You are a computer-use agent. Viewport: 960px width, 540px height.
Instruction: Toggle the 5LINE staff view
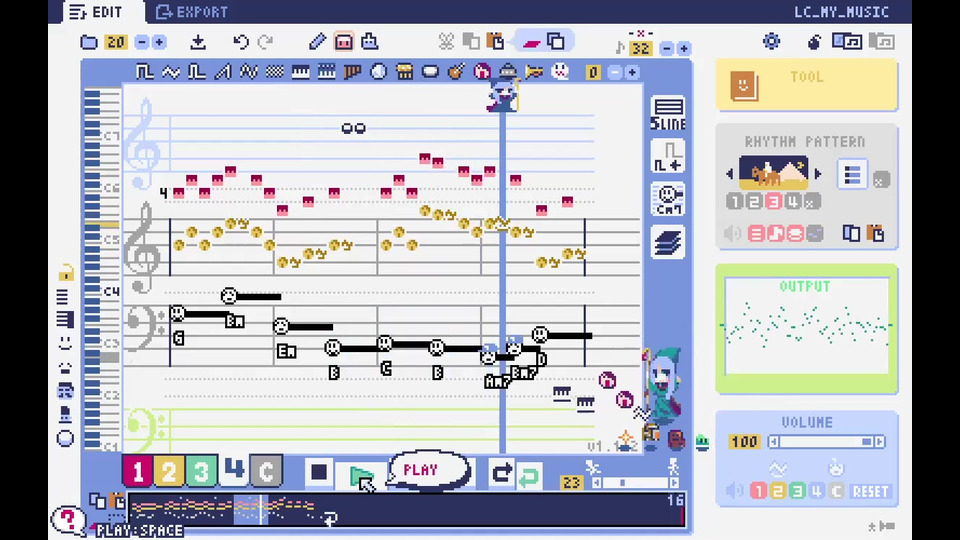668,113
